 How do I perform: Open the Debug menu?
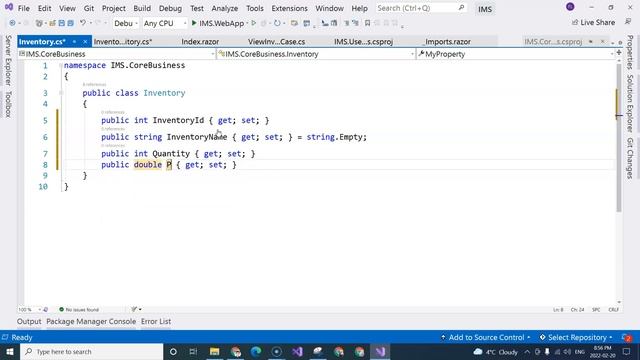coord(170,8)
